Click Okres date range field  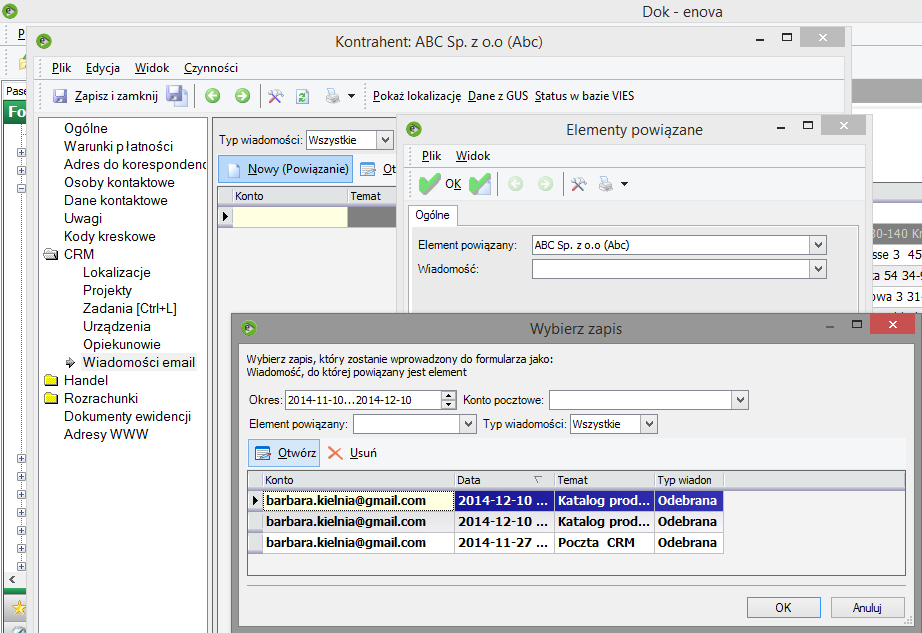click(363, 400)
